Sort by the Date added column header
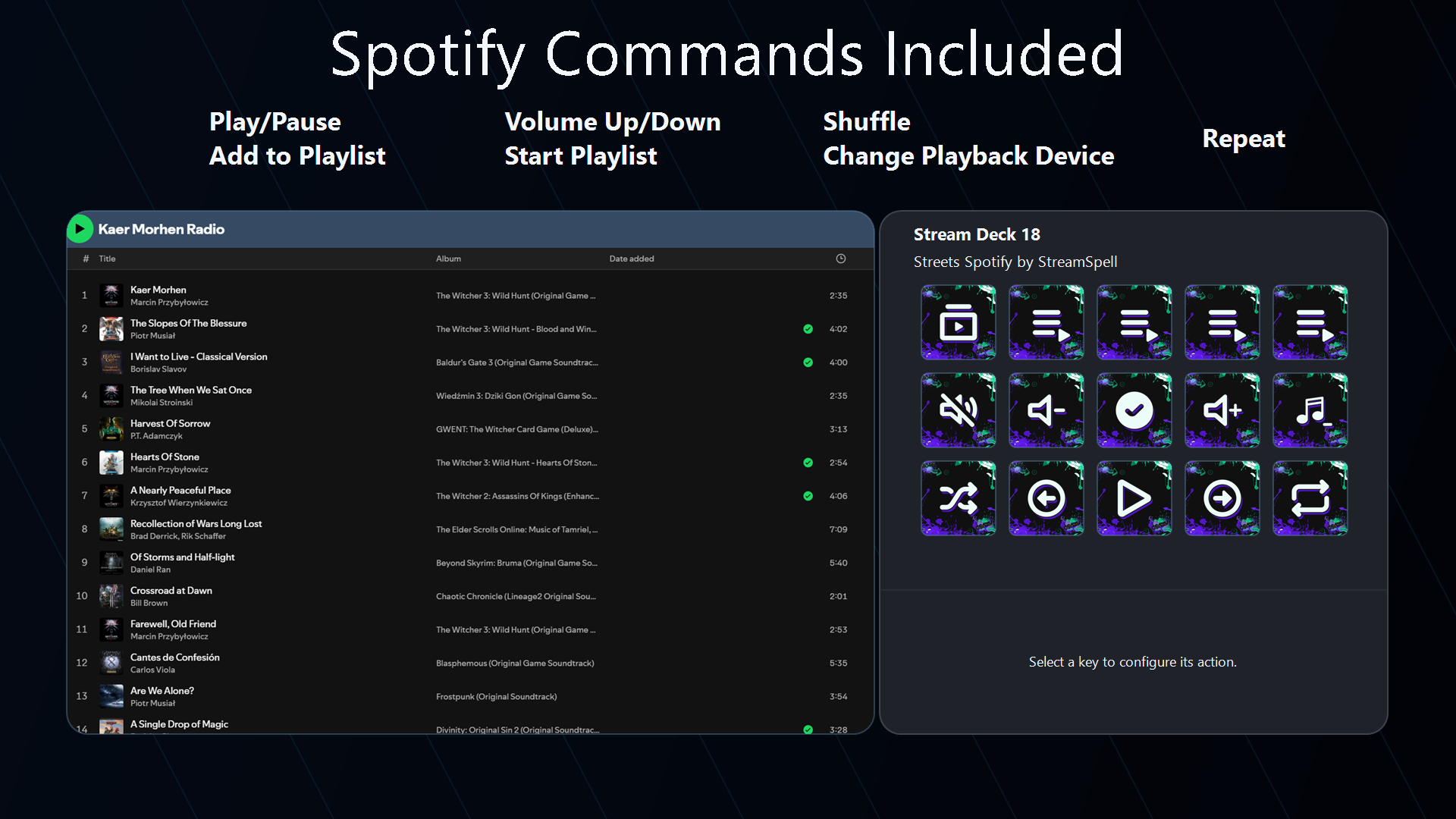The width and height of the screenshot is (1456, 819). coord(632,259)
